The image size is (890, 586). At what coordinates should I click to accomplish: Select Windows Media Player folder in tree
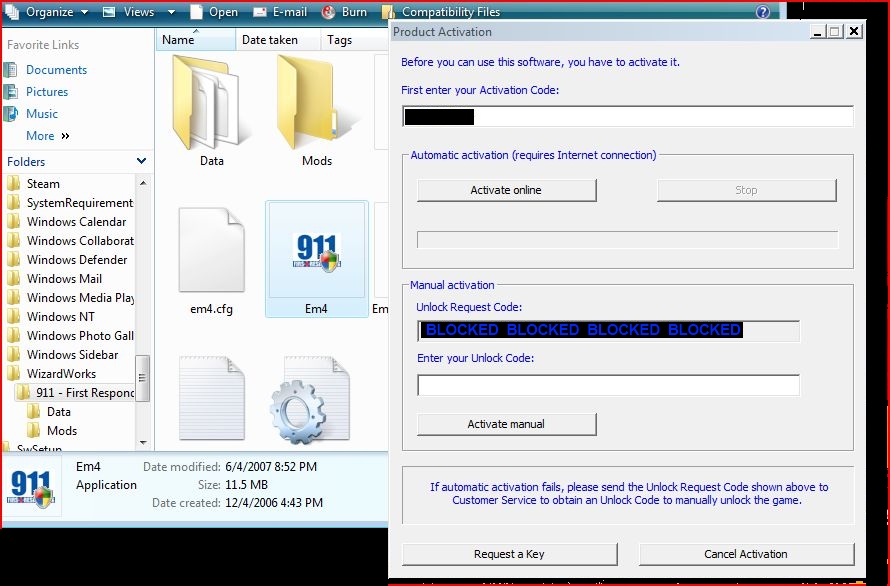click(x=79, y=298)
